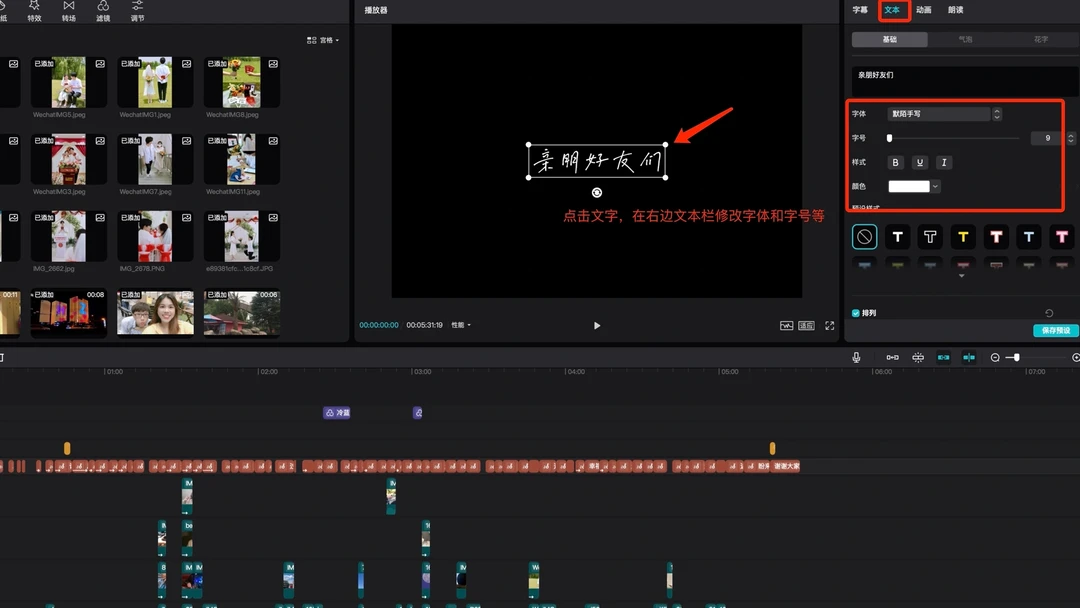Click the white text color swatch

(908, 187)
